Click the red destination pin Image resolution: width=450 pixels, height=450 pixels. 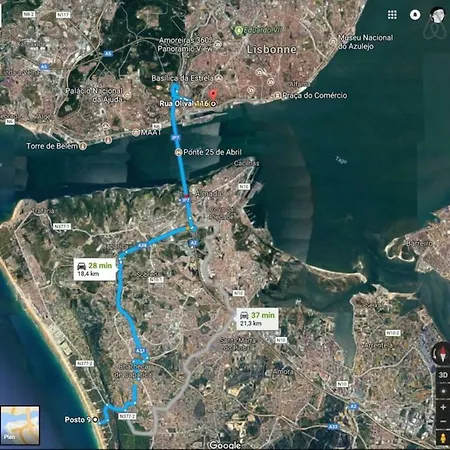[x=213, y=95]
